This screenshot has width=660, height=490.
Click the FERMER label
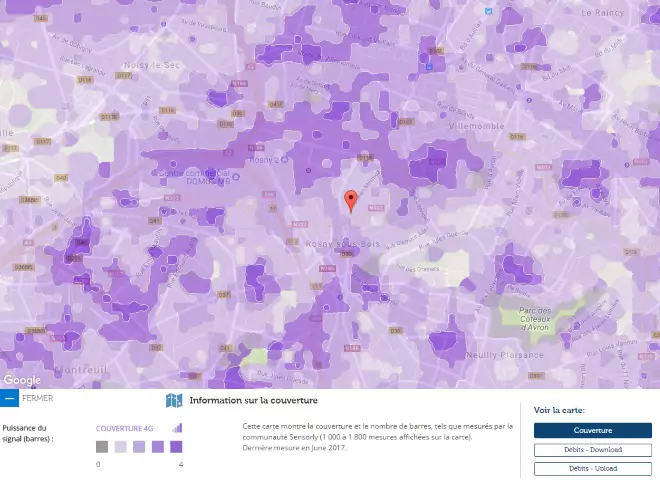click(x=37, y=398)
